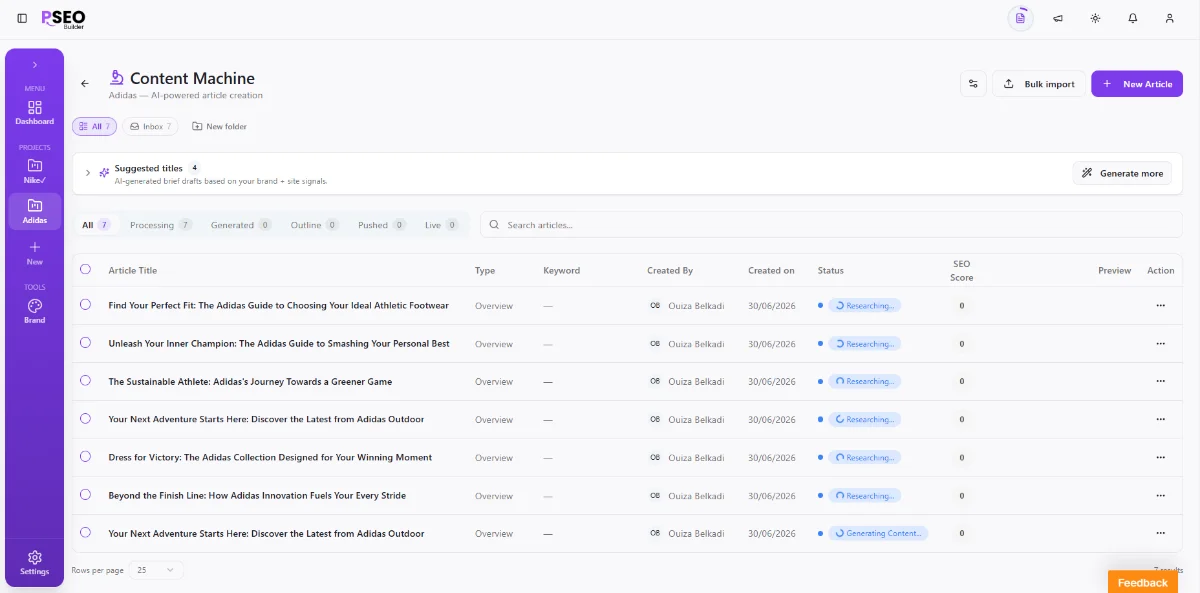Expand the purple sidebar with chevron

pos(35,65)
